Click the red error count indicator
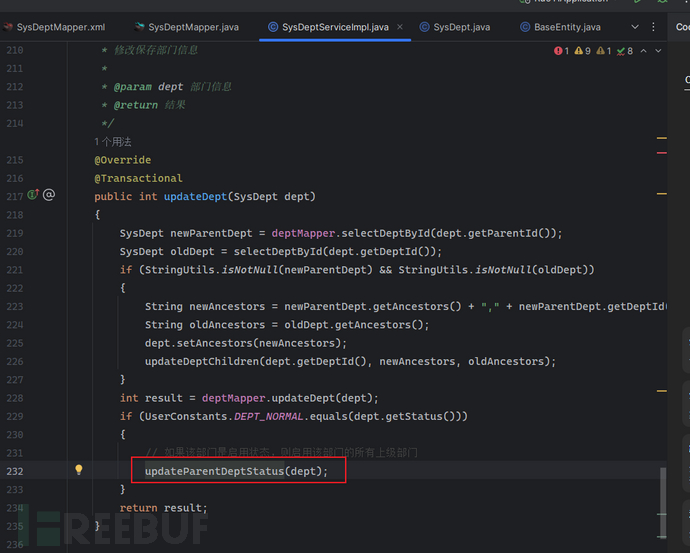The image size is (690, 553). [x=562, y=51]
